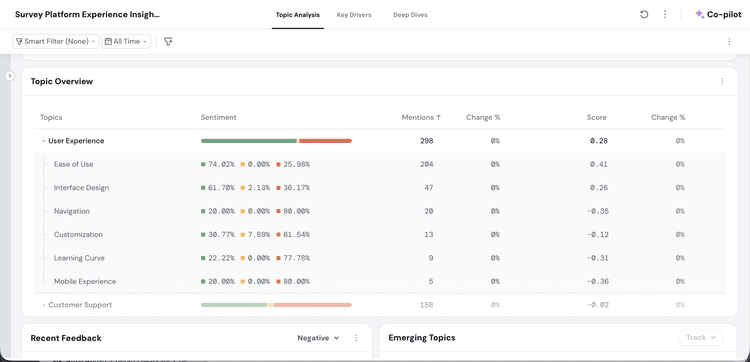The image size is (750, 362).
Task: Open the Track dropdown in Emerging Topics
Action: pyautogui.click(x=701, y=338)
